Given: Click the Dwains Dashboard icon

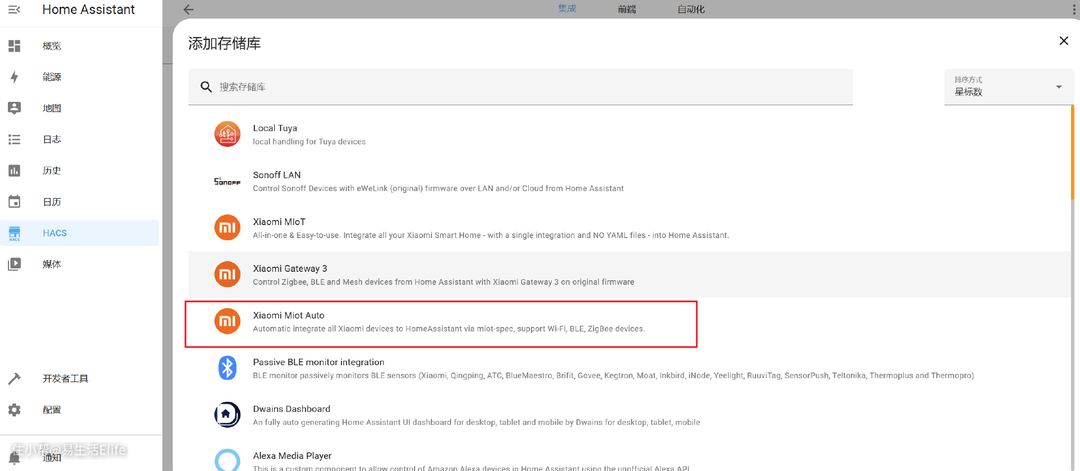Looking at the screenshot, I should tap(227, 414).
